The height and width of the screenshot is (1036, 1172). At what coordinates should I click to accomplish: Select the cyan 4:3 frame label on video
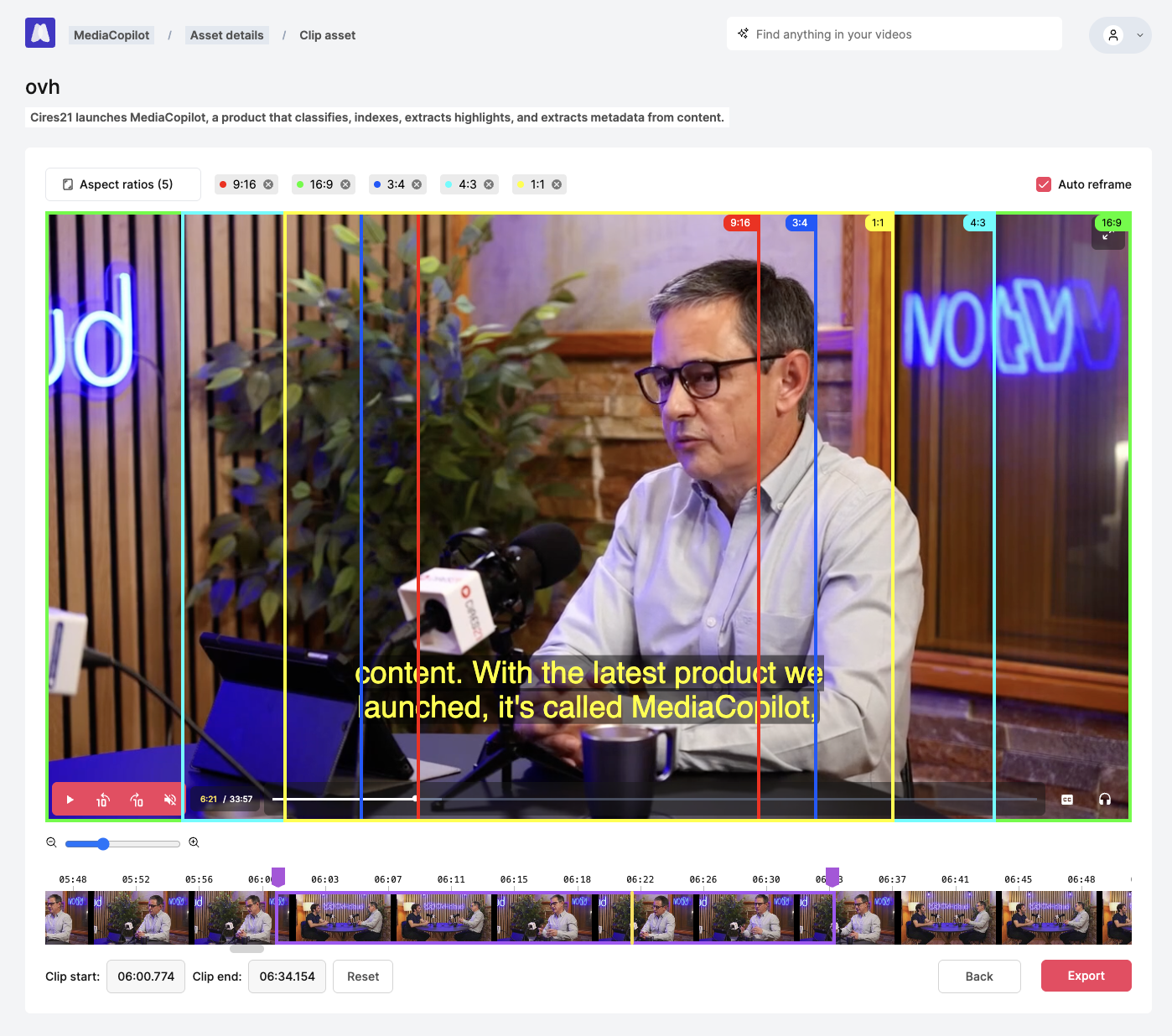[978, 223]
